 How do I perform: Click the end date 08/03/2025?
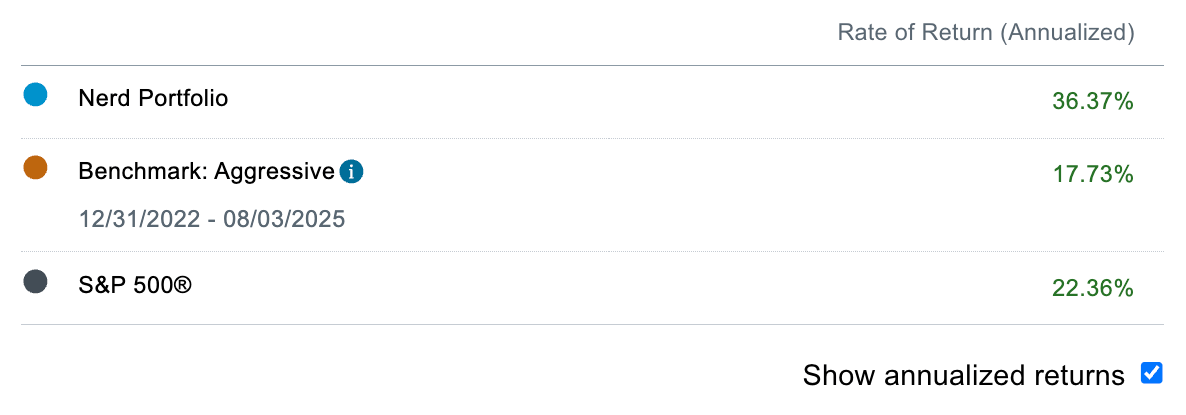[x=284, y=219]
